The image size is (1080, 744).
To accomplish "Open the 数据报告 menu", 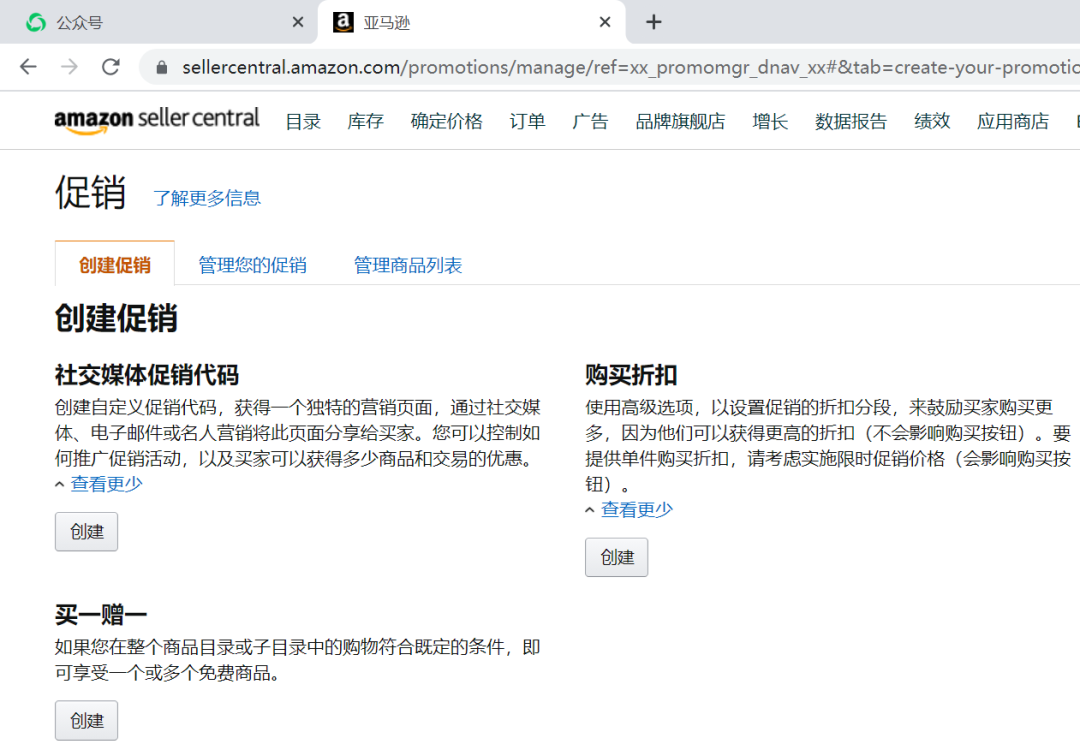I will pos(850,121).
